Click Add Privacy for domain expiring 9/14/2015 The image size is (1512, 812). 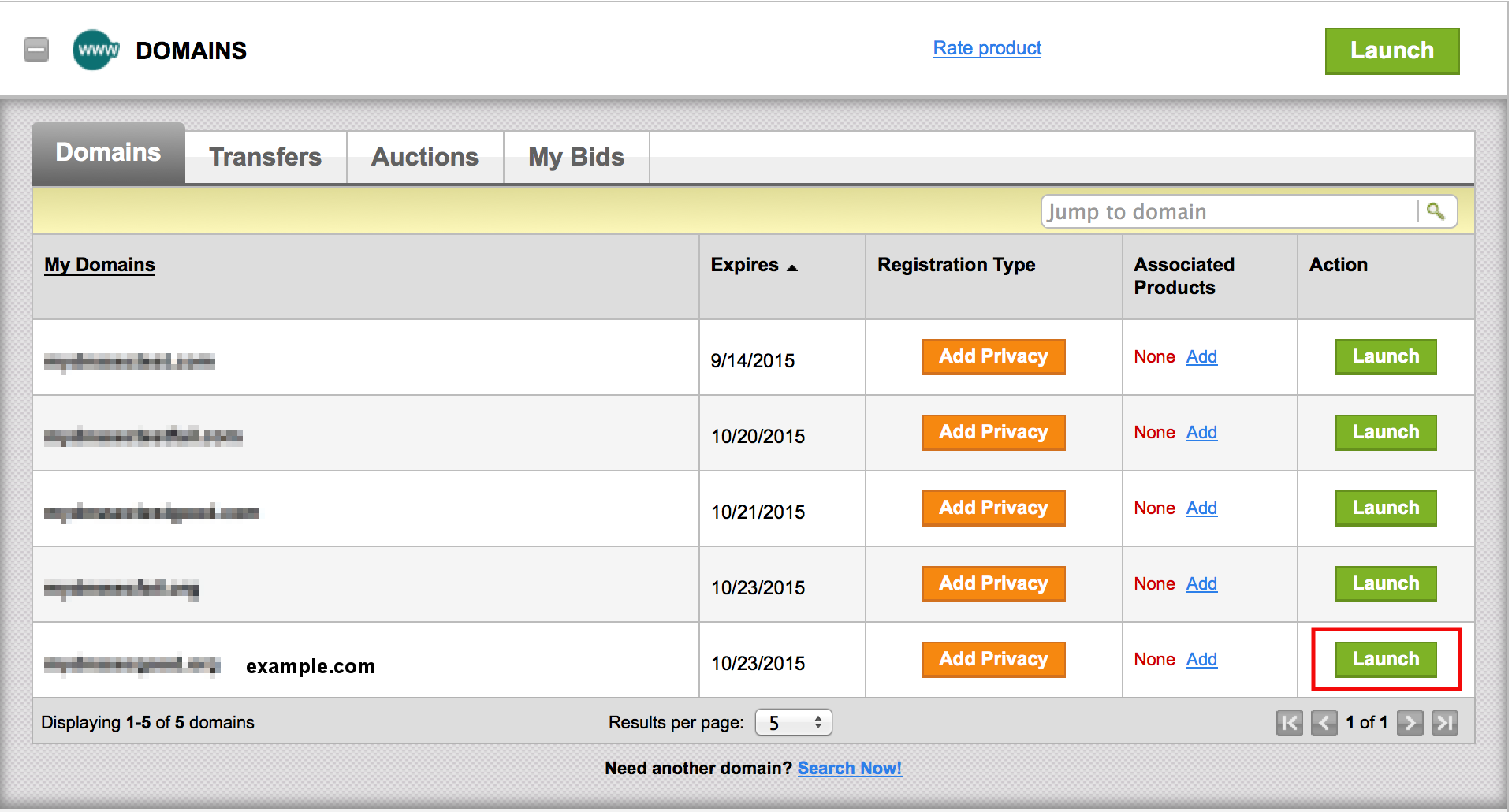993,357
